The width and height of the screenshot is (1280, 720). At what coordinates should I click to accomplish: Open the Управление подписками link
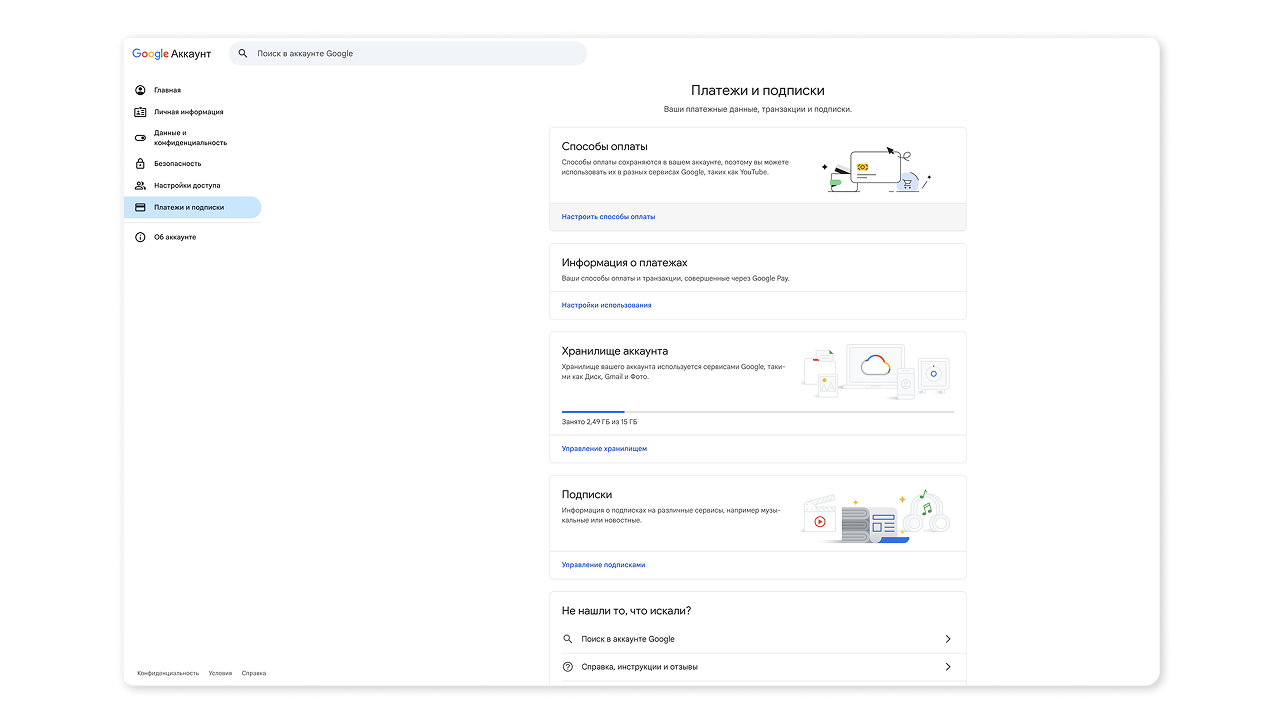pyautogui.click(x=603, y=565)
